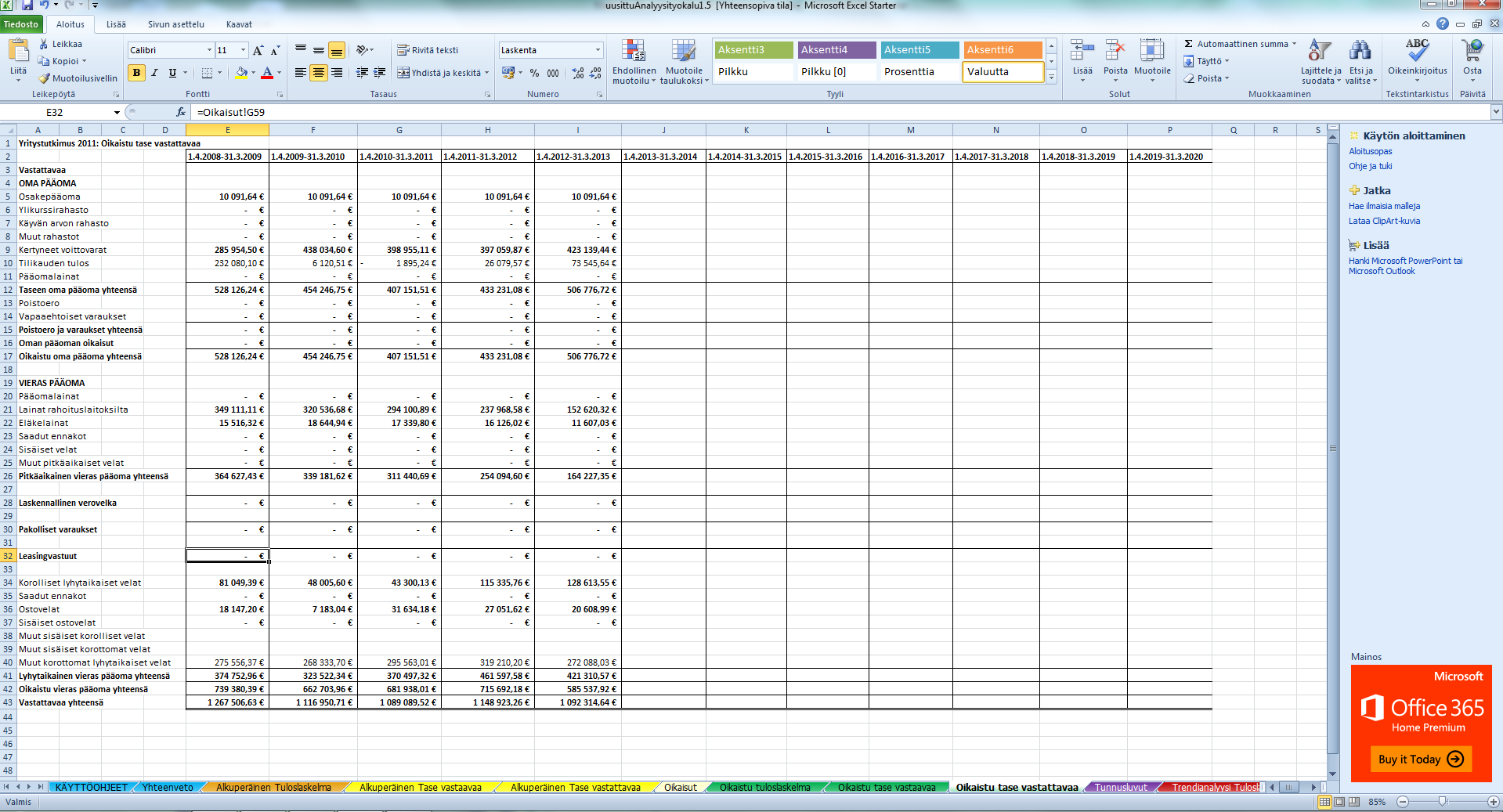Viewport: 1503px width, 812px height.
Task: Open the font size dropdown showing 11
Action: coord(243,50)
